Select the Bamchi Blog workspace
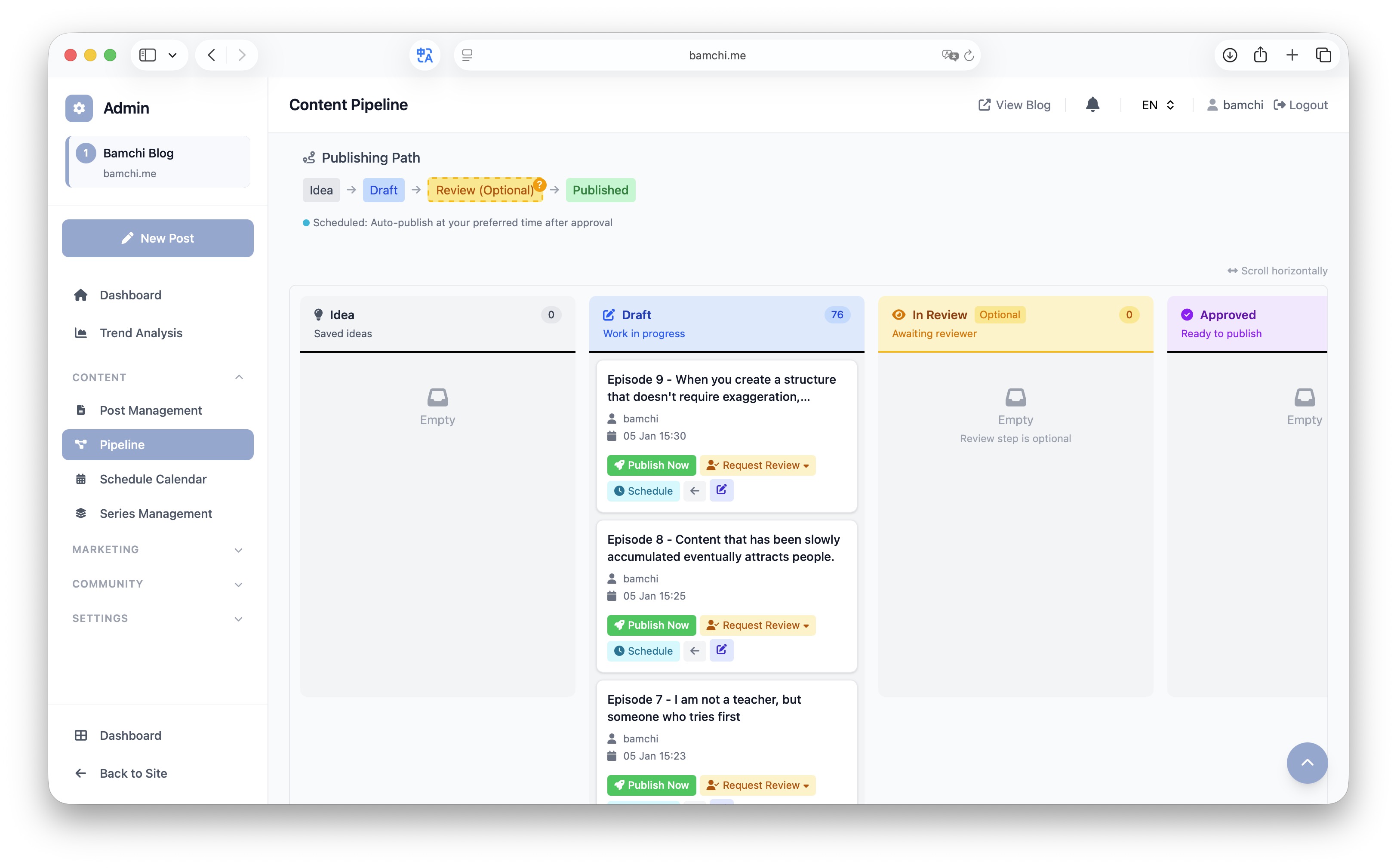Image resolution: width=1397 pixels, height=868 pixels. coord(157,162)
